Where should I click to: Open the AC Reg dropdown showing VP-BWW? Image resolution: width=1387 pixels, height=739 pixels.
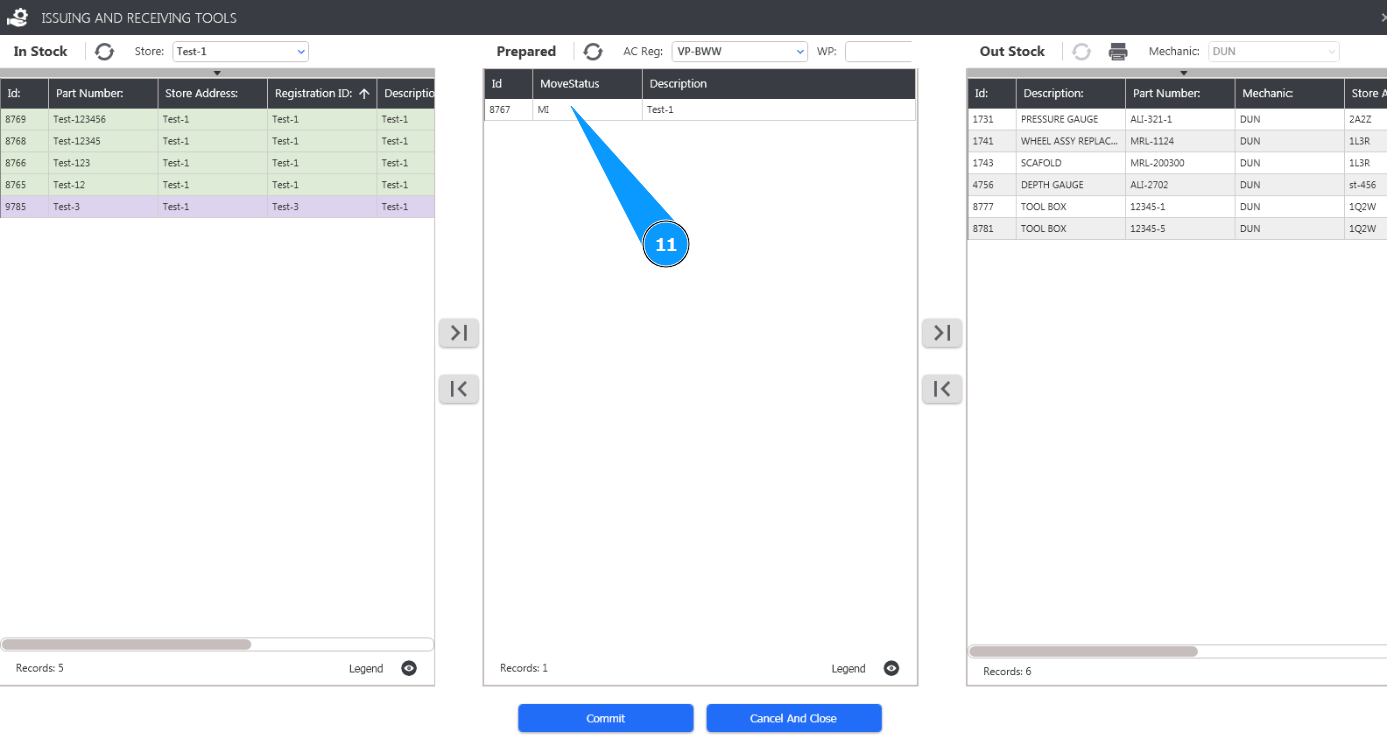click(739, 51)
